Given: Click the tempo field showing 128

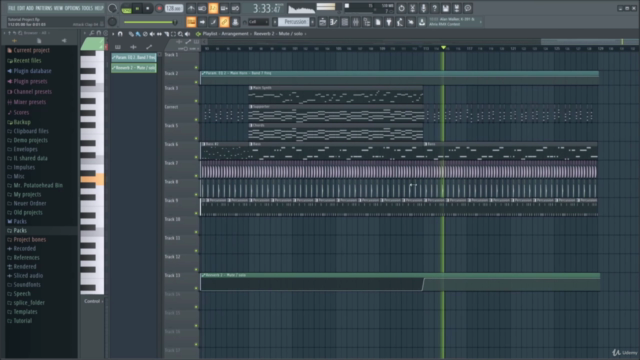Looking at the screenshot, I should [x=173, y=8].
